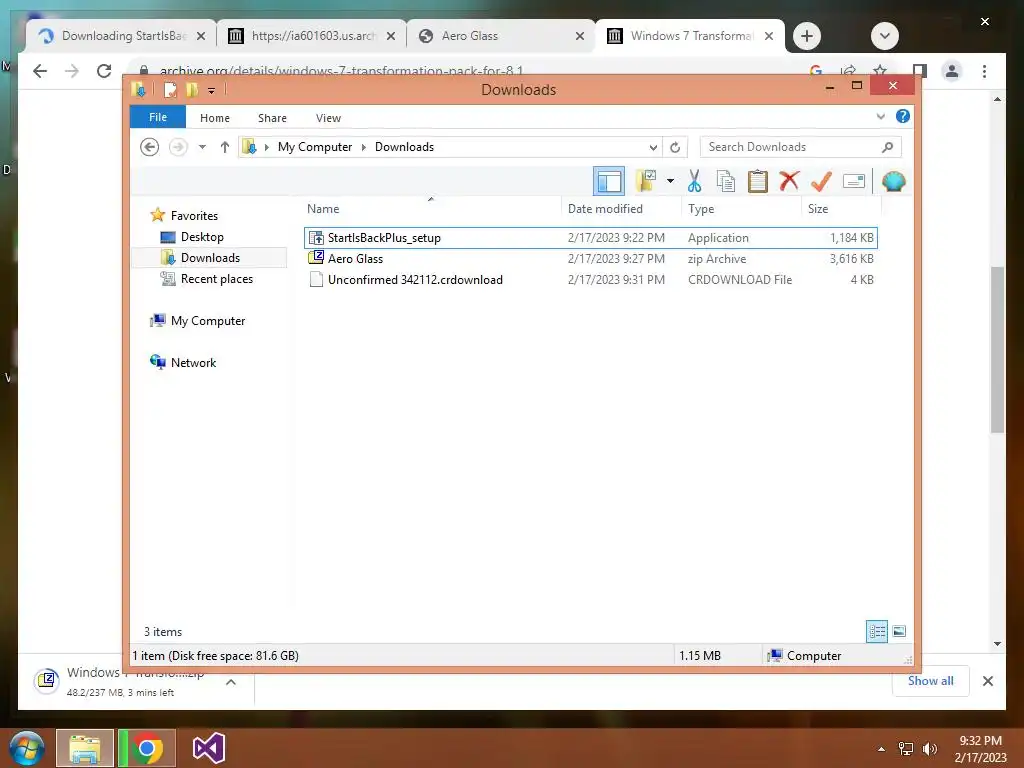The width and height of the screenshot is (1024, 768).
Task: Go back in Explorer navigation
Action: click(150, 147)
